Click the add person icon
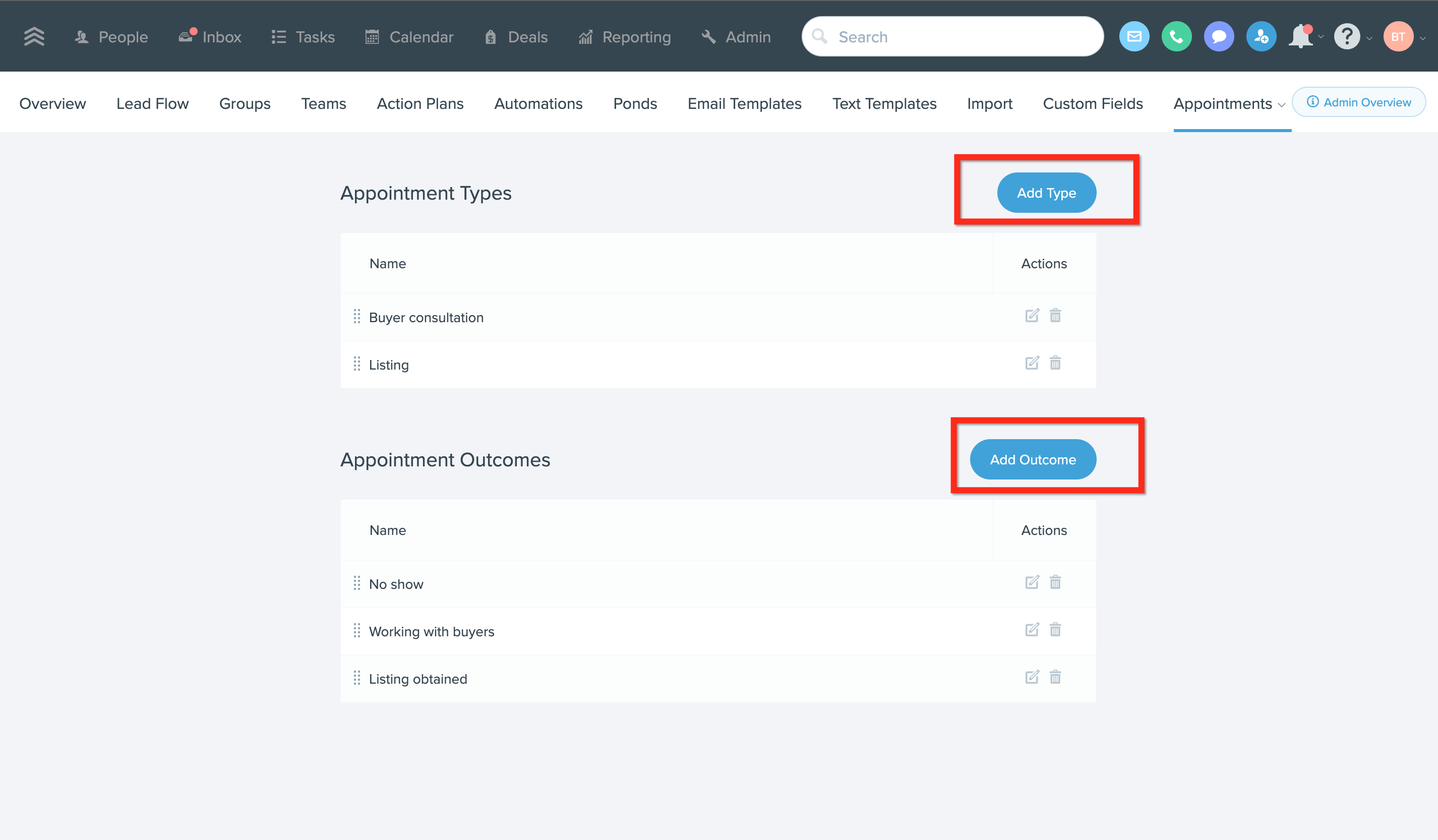This screenshot has height=840, width=1438. (x=1261, y=36)
